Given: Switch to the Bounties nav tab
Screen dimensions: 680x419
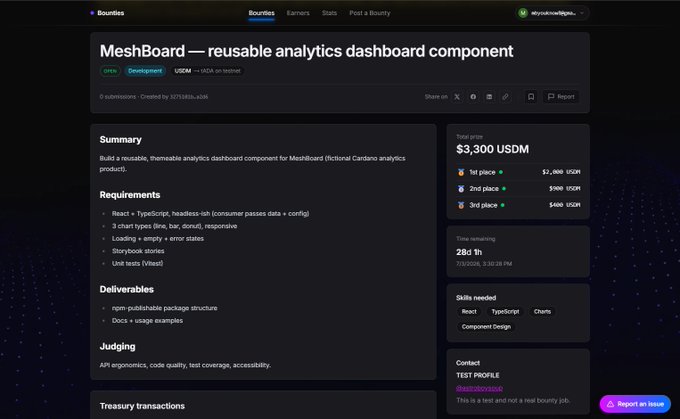Looking at the screenshot, I should click(262, 13).
